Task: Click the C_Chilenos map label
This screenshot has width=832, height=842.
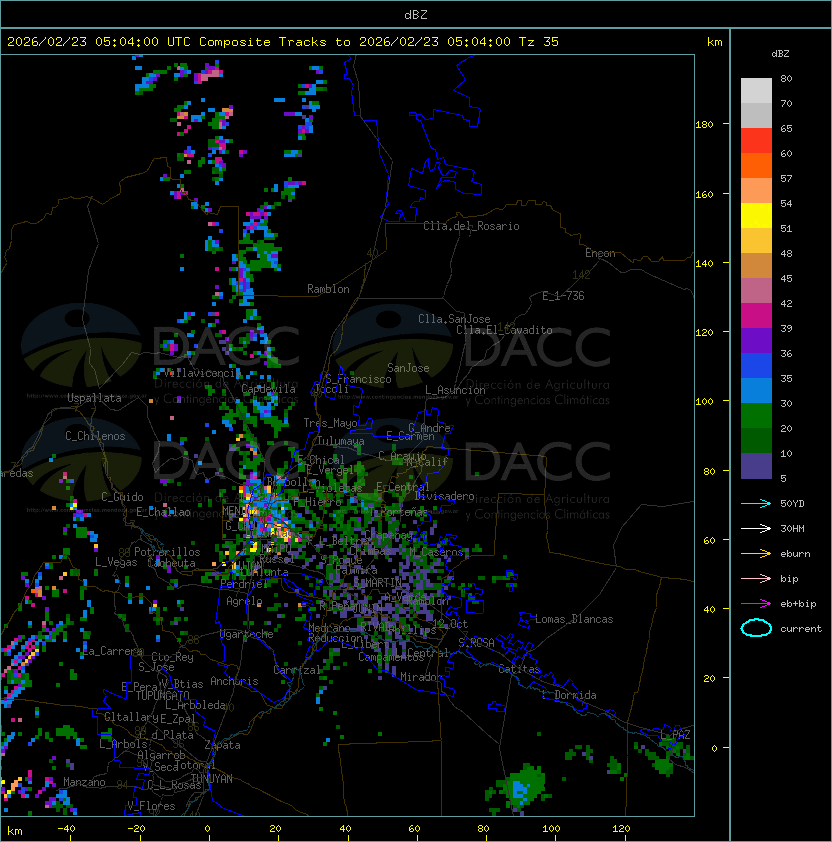Action: (95, 436)
